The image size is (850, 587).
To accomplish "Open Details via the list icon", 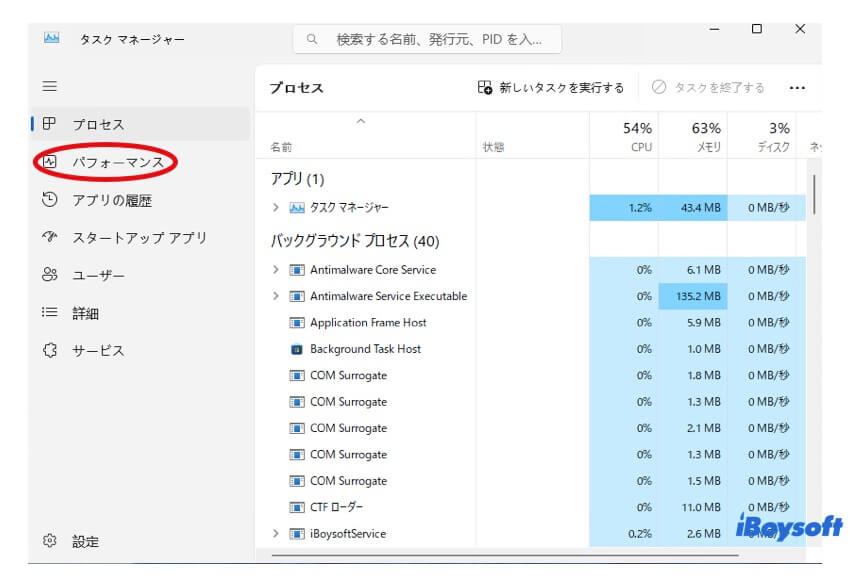I will tap(49, 313).
